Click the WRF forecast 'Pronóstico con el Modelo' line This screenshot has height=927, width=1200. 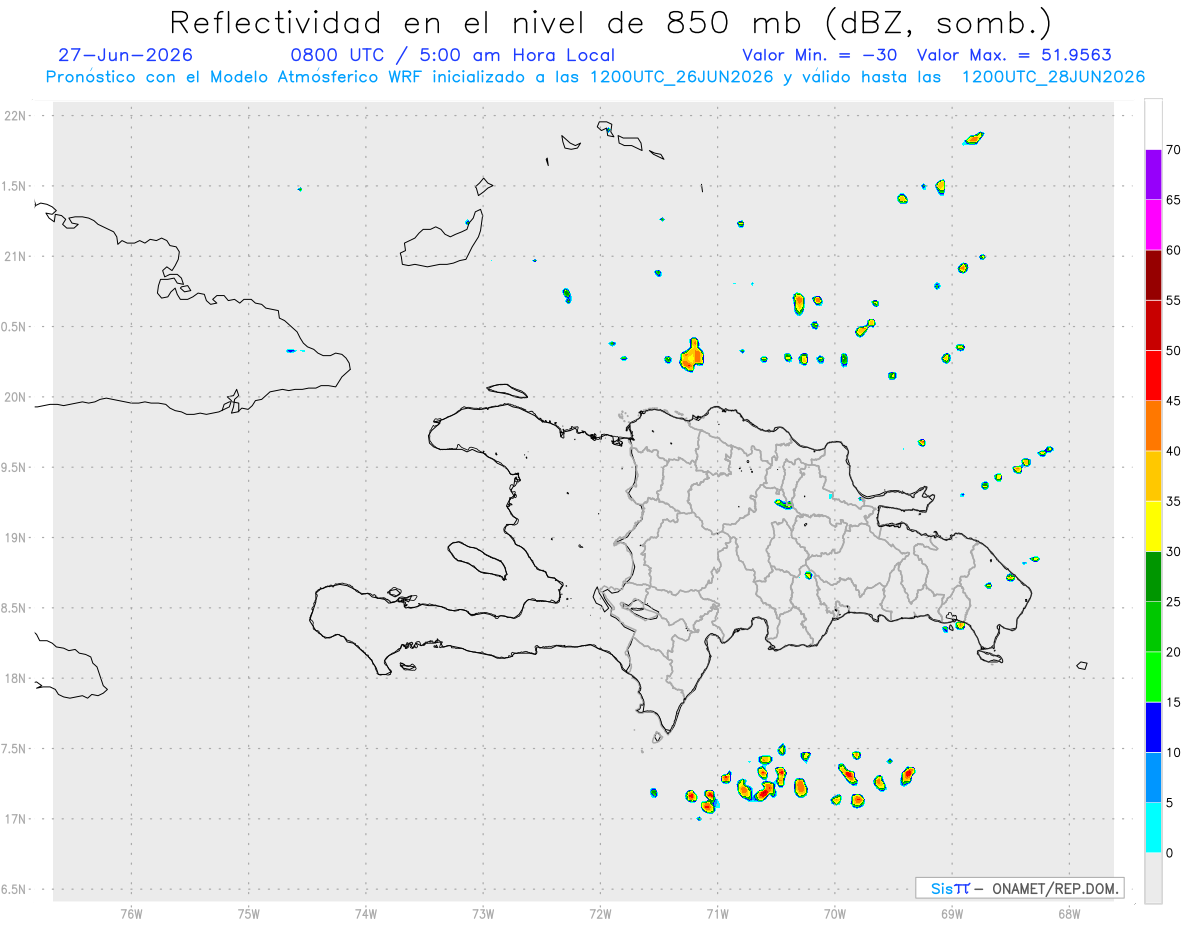[x=595, y=77]
